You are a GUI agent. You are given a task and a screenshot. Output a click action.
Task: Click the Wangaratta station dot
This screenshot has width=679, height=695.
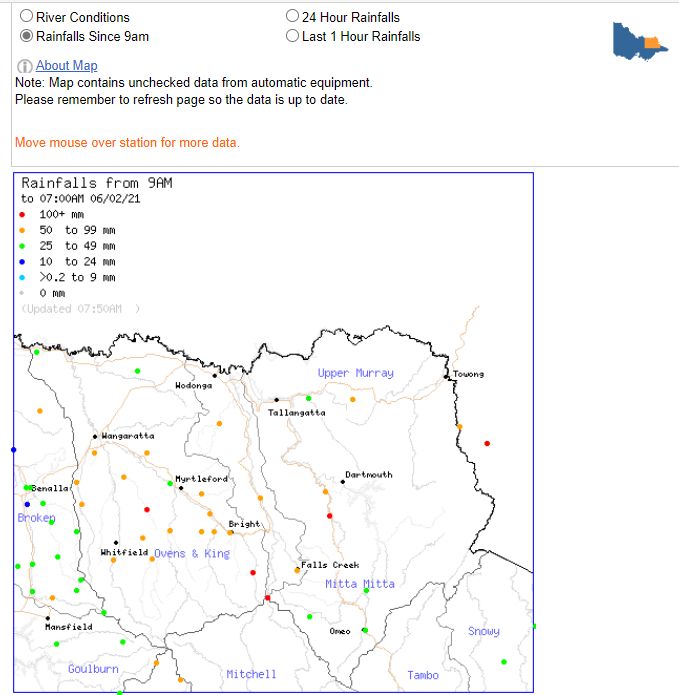click(95, 437)
